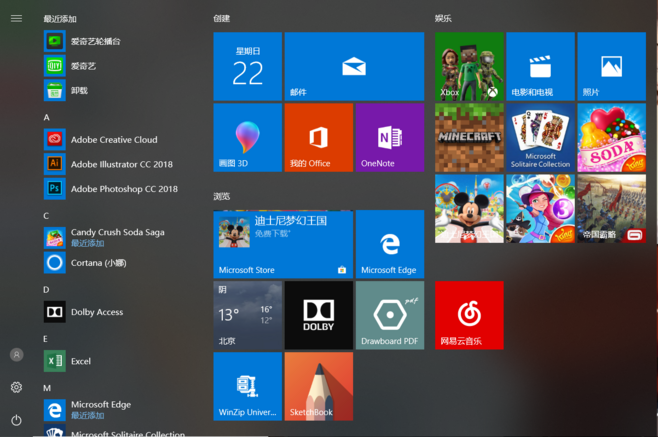Launch Candy Crush Soda Saga from list
Viewport: 658px width, 437px height.
click(x=113, y=238)
